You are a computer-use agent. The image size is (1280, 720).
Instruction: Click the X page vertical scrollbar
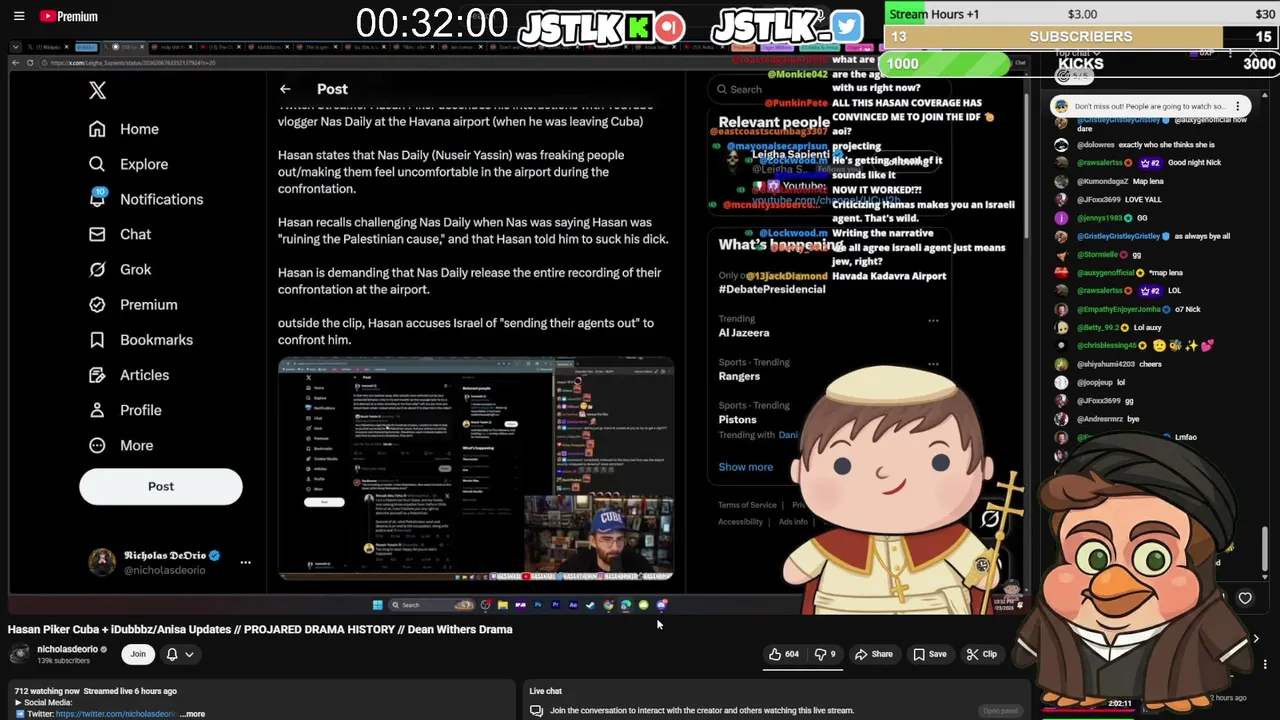(x=1026, y=167)
